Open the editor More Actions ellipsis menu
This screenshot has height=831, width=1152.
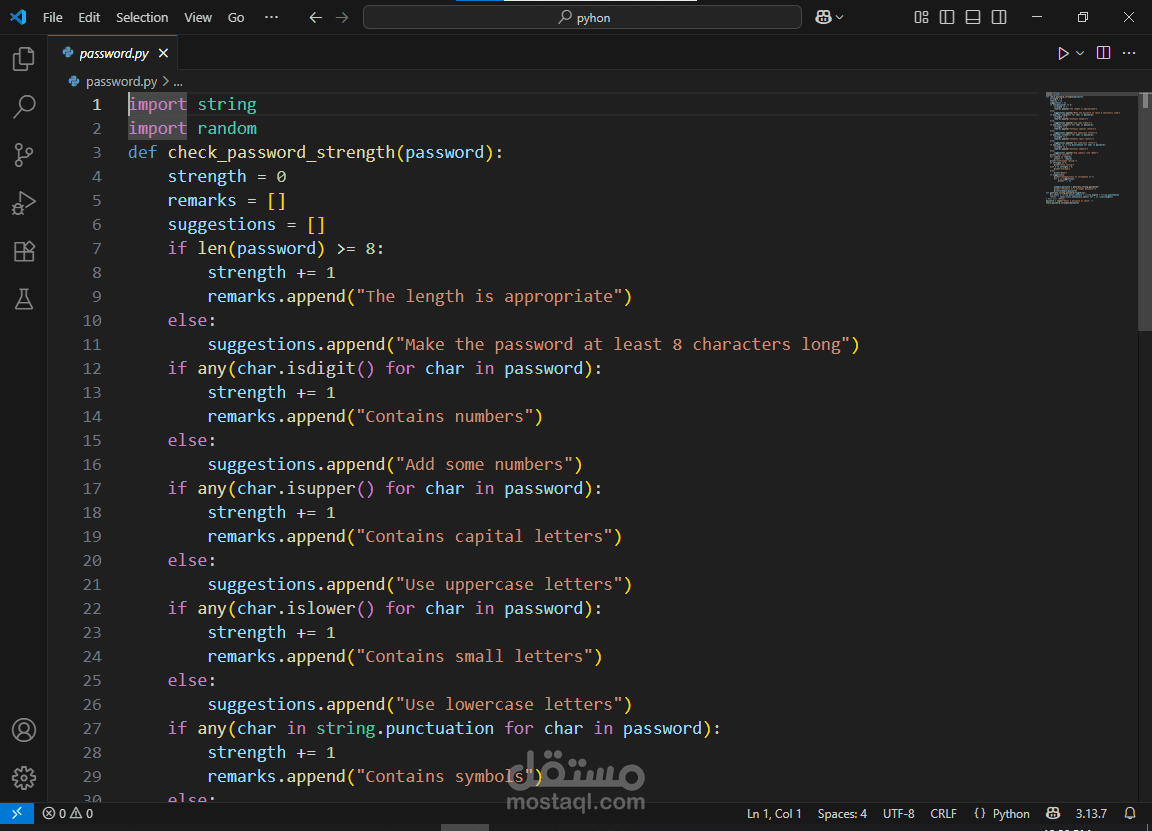[x=1129, y=53]
